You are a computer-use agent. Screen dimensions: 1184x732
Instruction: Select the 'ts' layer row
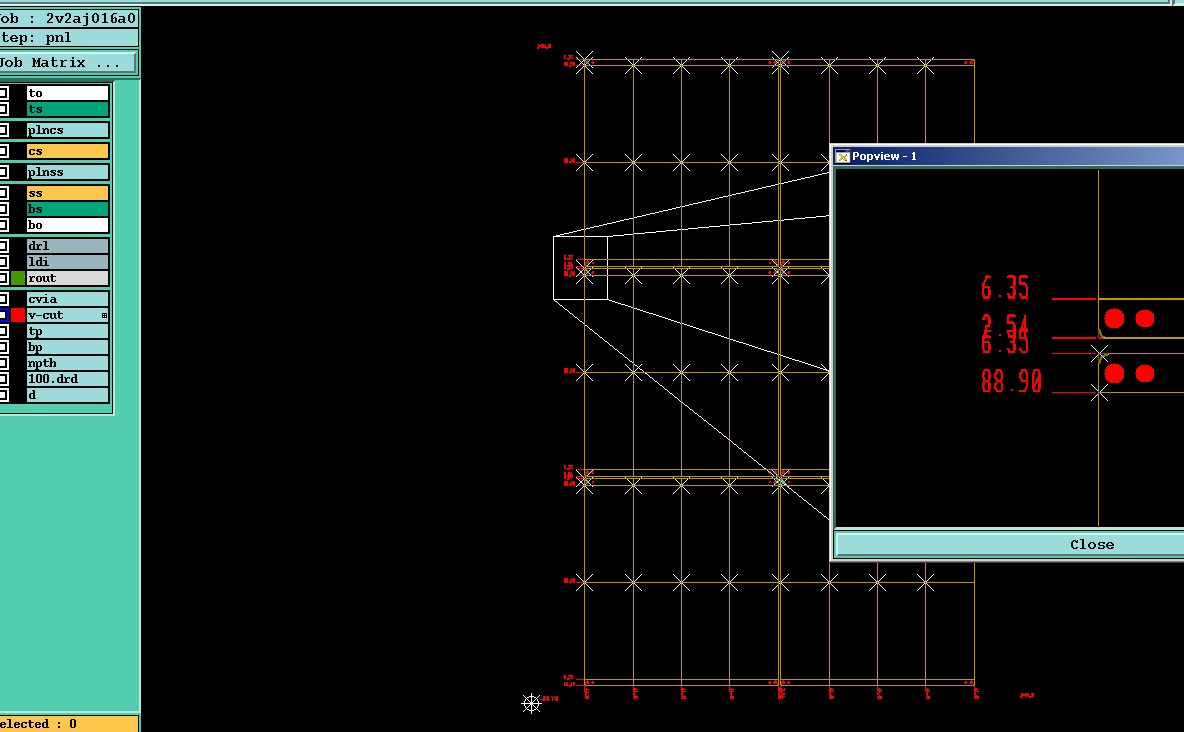pos(67,110)
